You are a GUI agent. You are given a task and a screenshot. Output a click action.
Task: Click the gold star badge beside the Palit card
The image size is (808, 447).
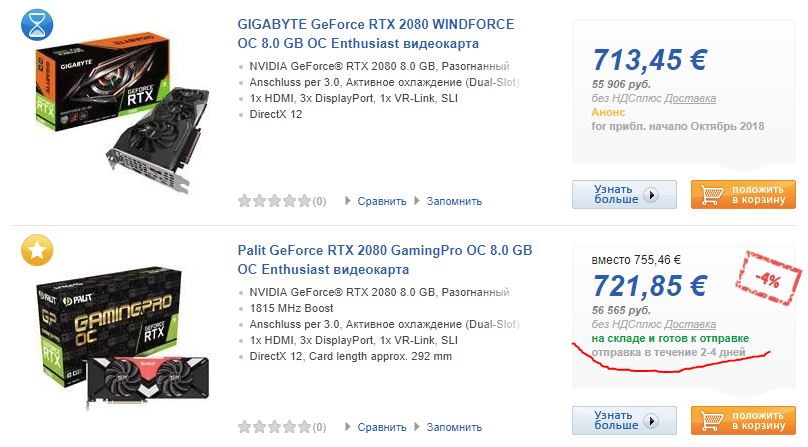[x=36, y=251]
